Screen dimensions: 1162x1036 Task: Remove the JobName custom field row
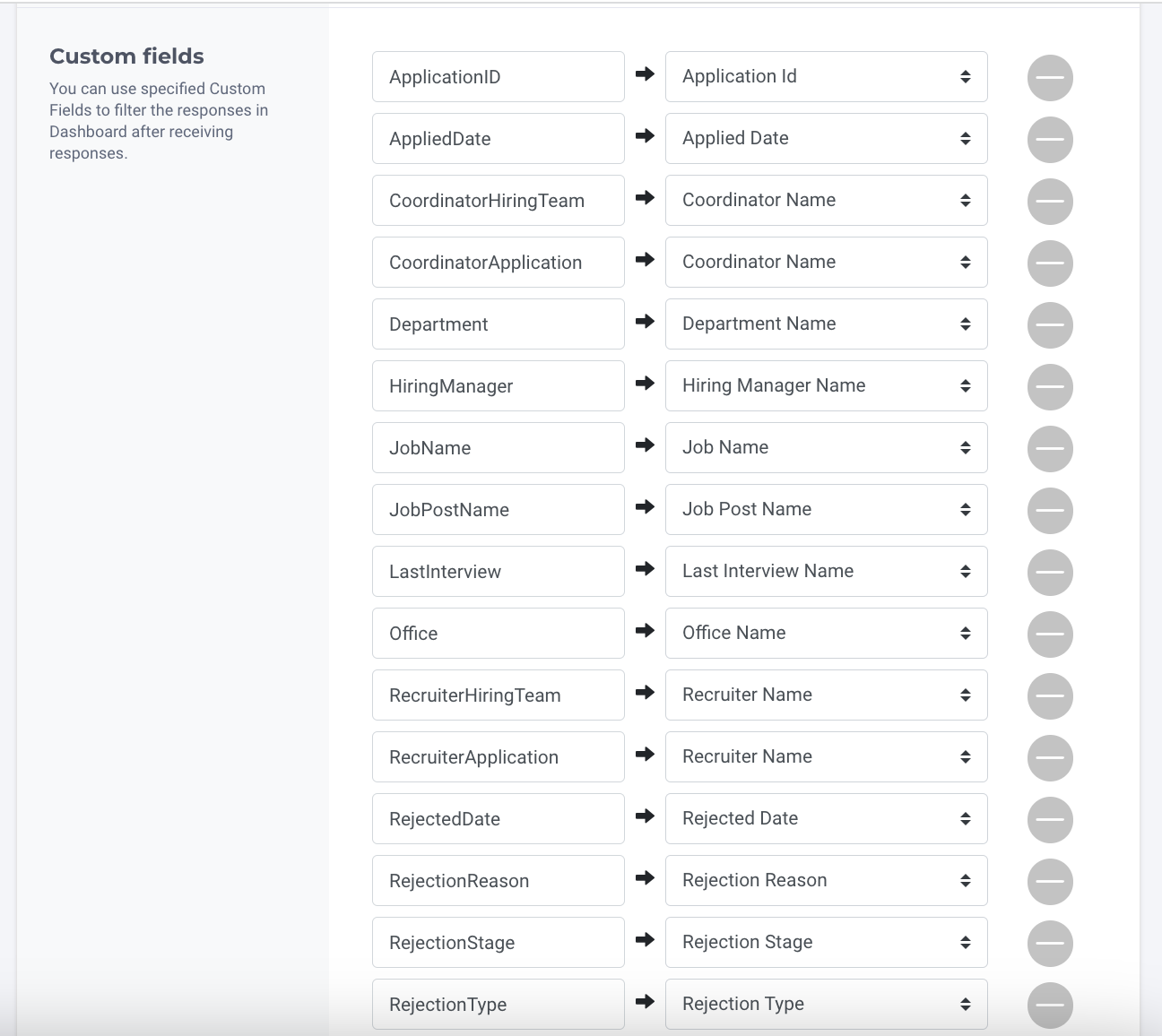coord(1050,449)
